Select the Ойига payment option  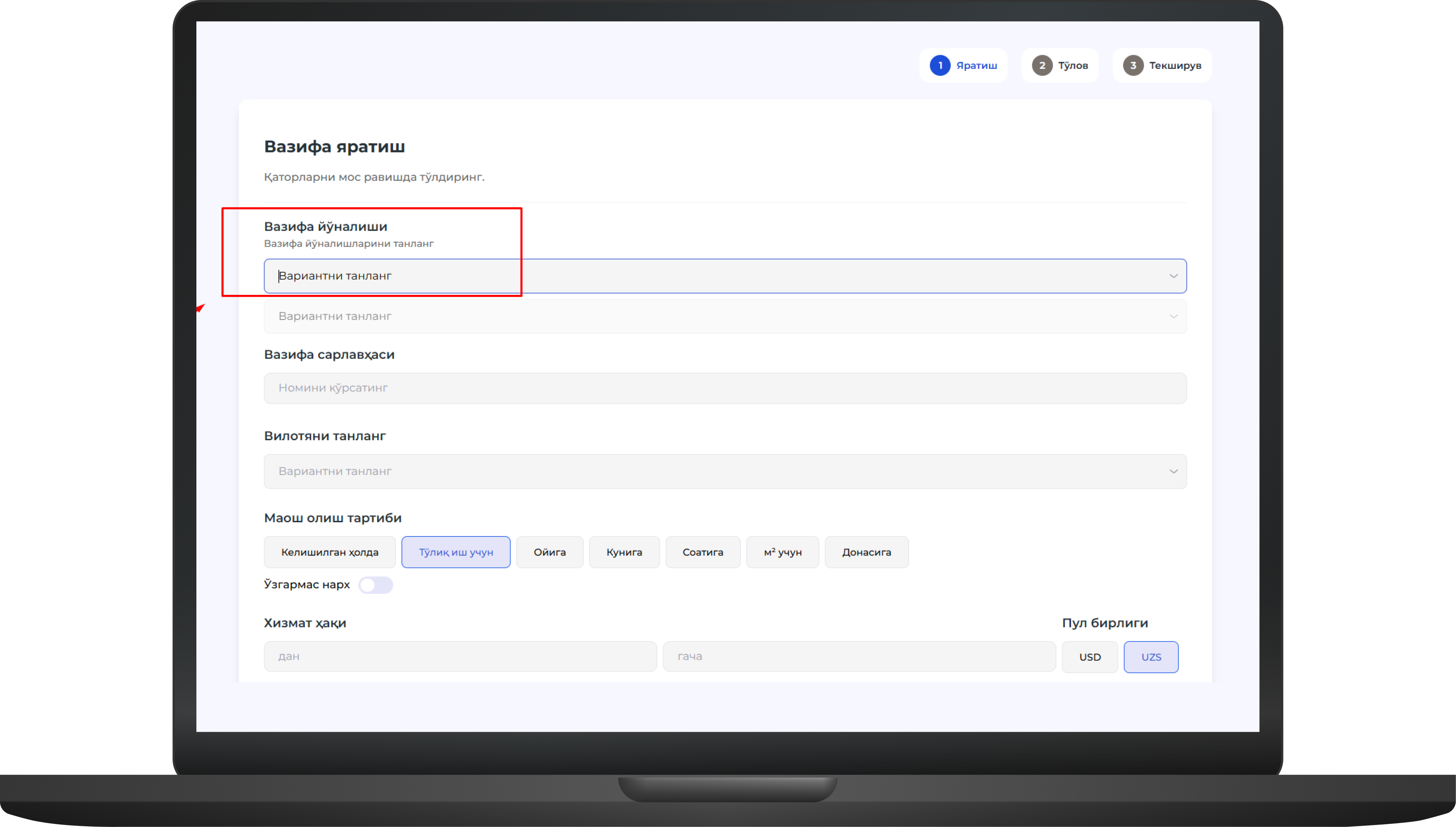pyautogui.click(x=549, y=552)
